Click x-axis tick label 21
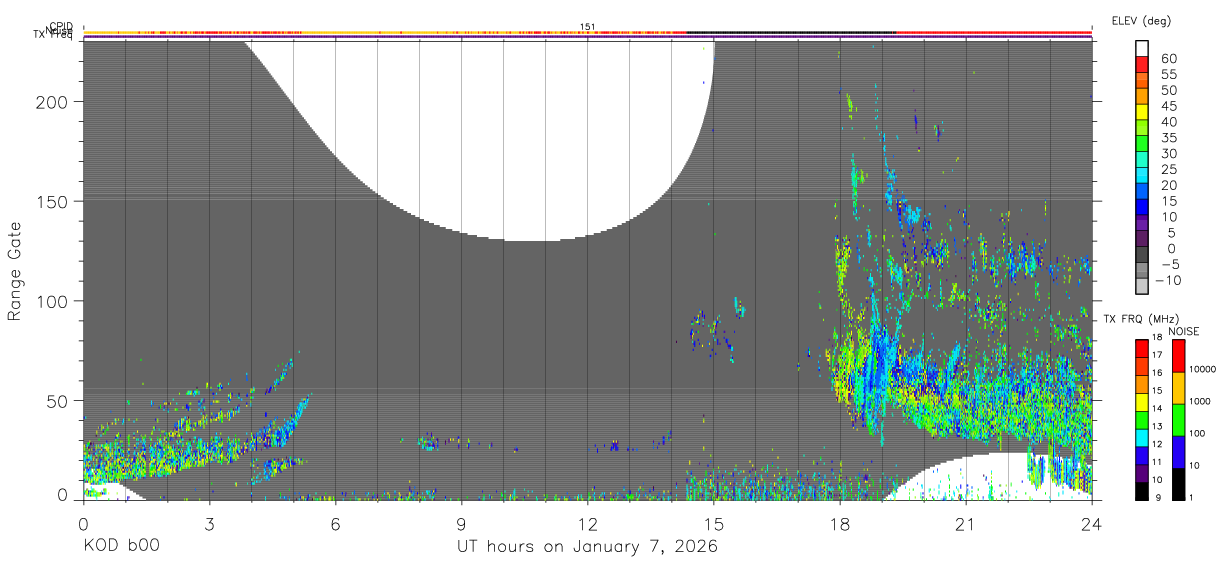The image size is (1228, 567). coord(966,523)
